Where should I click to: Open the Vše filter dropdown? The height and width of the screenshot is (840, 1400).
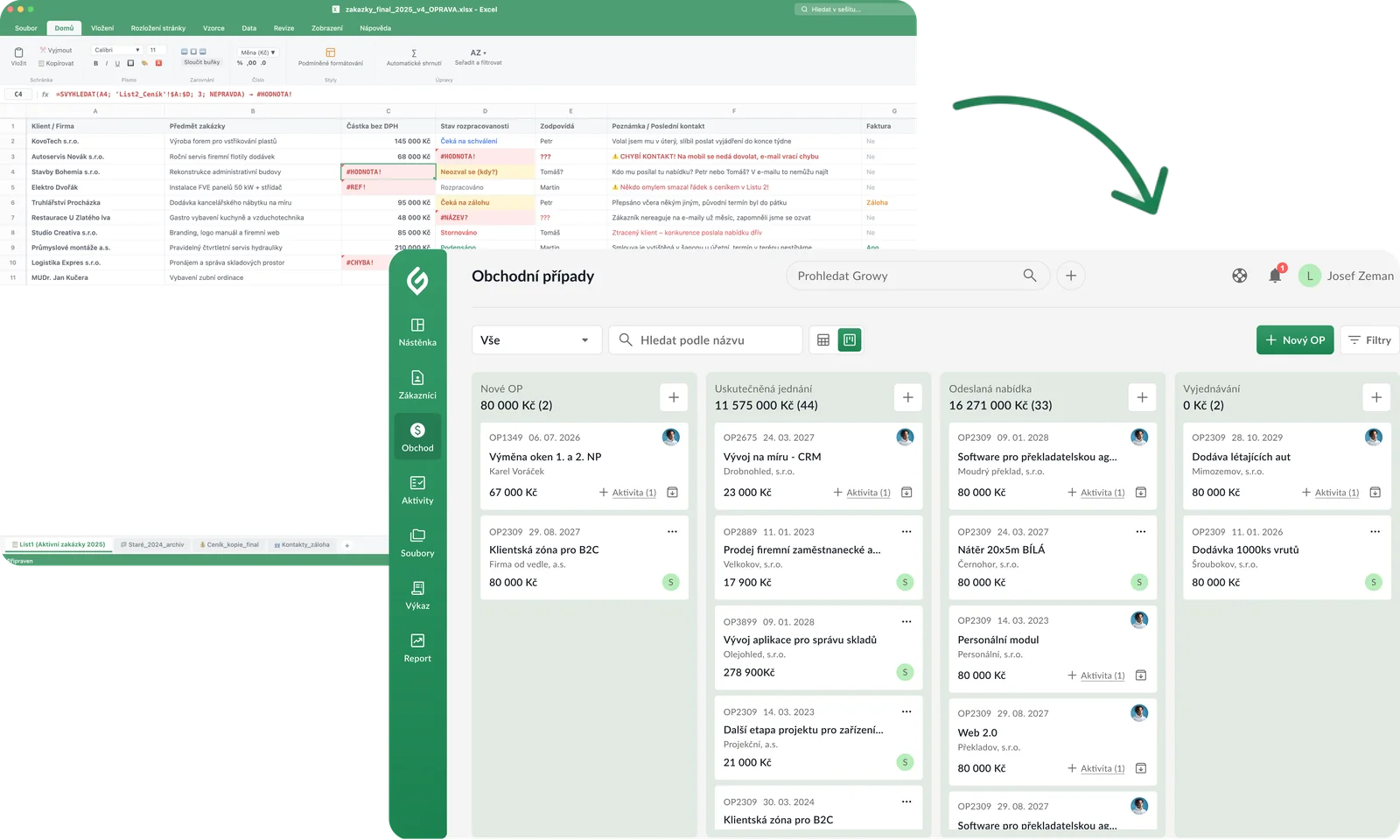tap(536, 339)
